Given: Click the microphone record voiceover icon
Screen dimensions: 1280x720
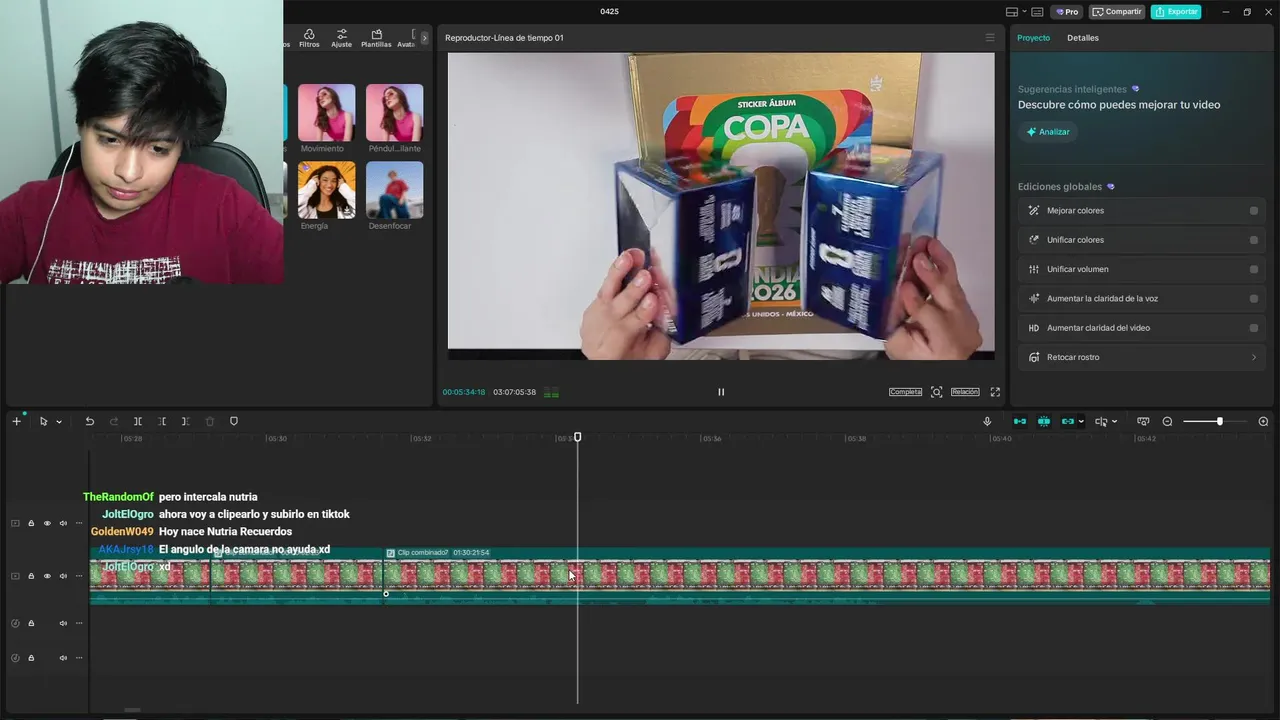Looking at the screenshot, I should (x=987, y=421).
